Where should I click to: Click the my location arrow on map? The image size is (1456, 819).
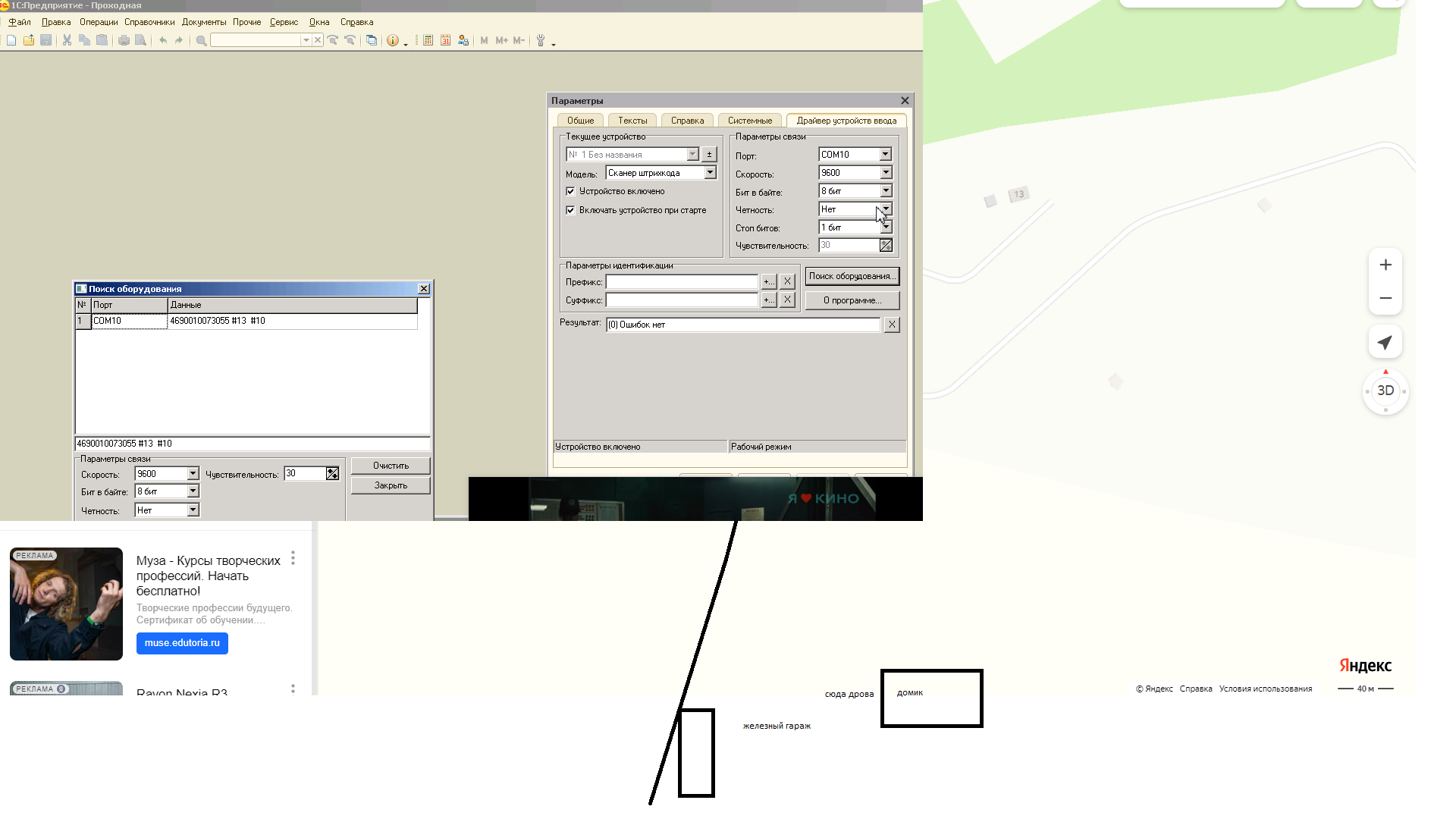point(1385,343)
